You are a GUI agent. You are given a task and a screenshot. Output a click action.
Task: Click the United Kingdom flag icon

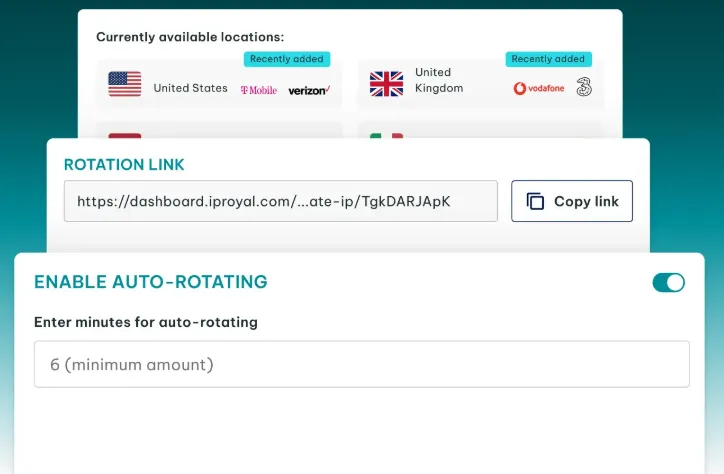pos(386,84)
